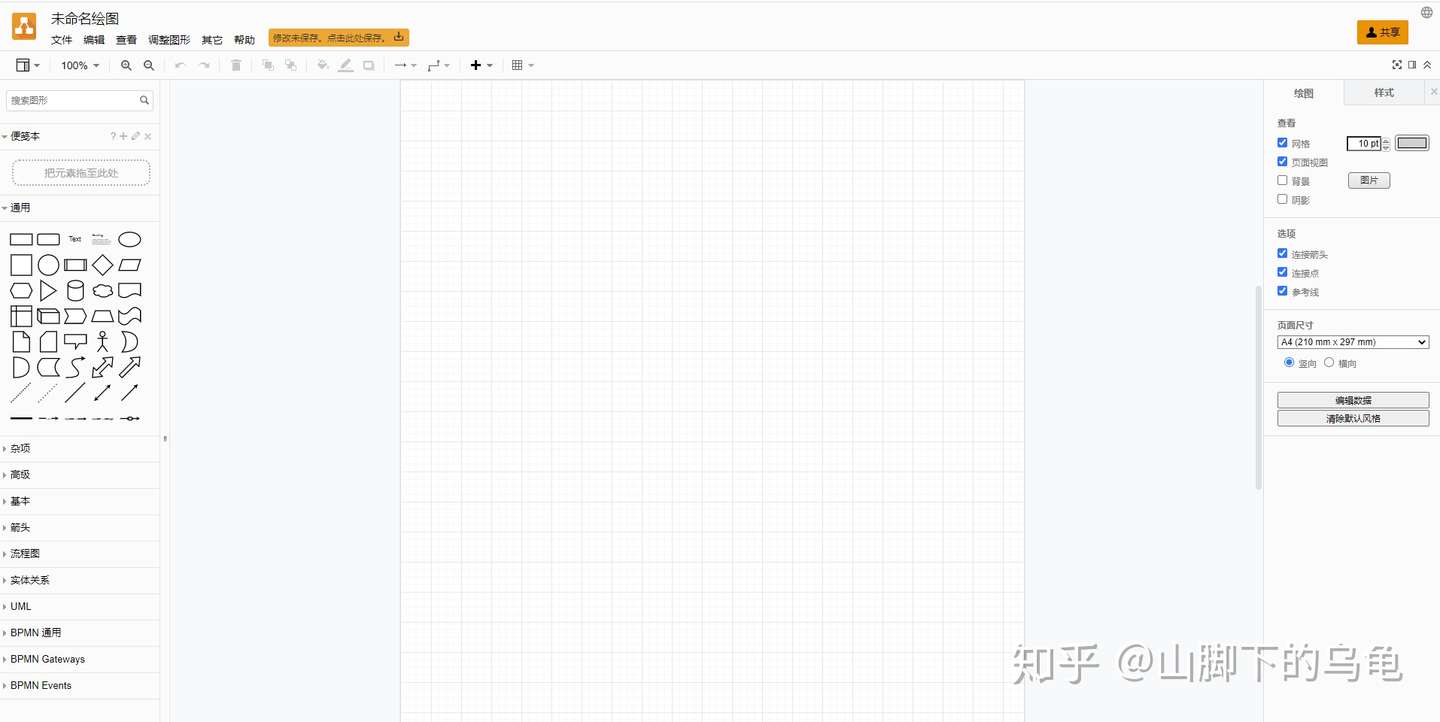
Task: Collapse the header with the double-chevron icon
Action: coord(1427,65)
